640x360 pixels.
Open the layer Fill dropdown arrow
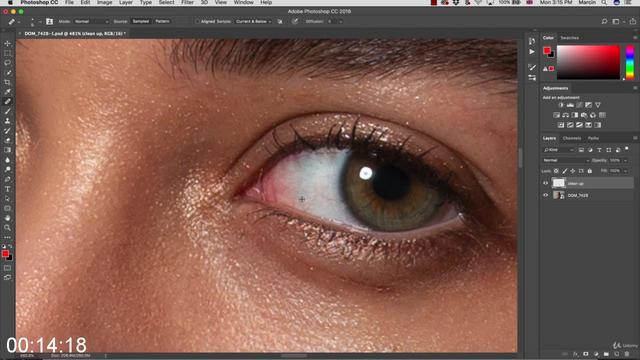pos(625,171)
